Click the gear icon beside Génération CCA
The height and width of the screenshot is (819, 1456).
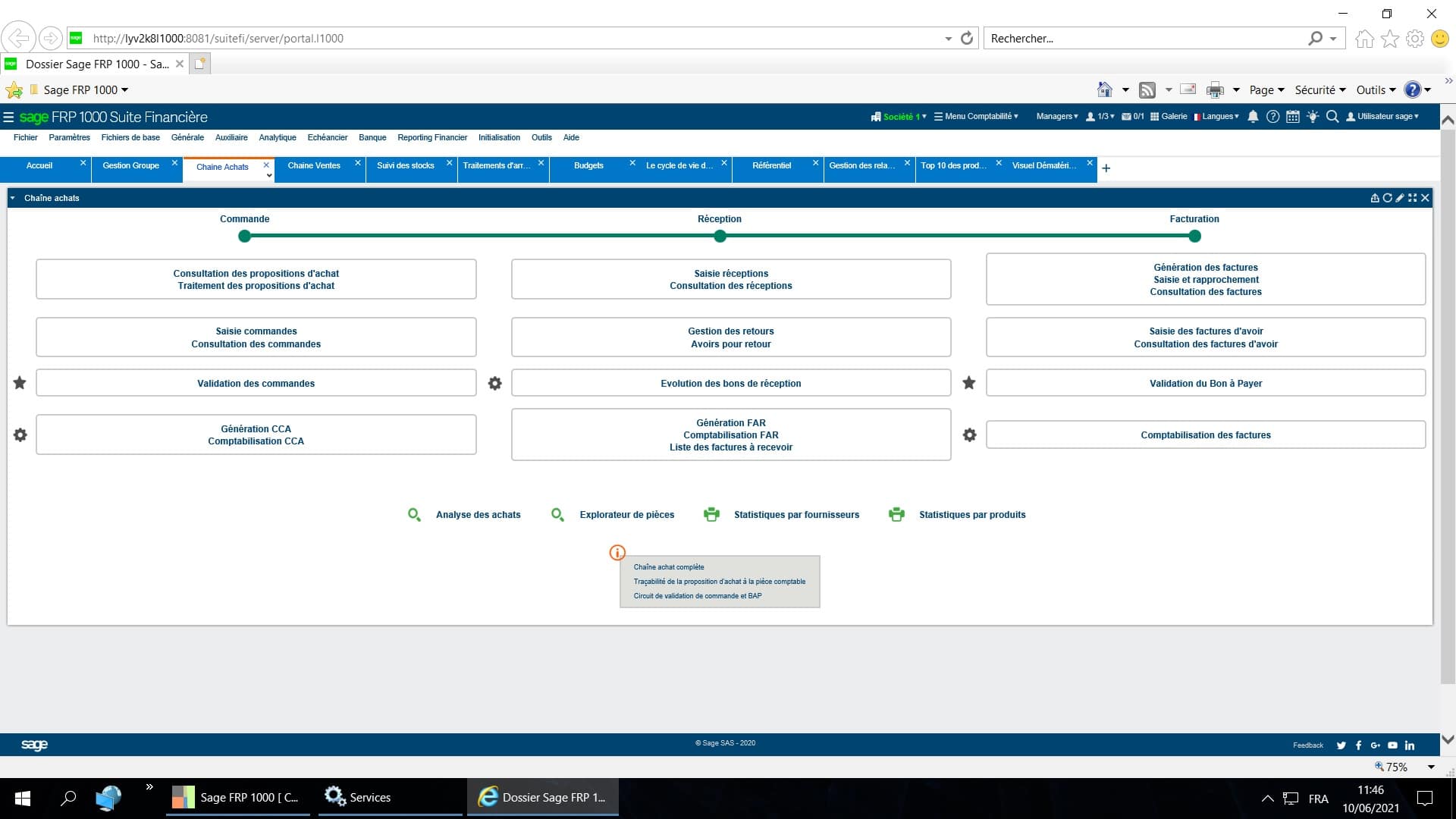pos(20,435)
